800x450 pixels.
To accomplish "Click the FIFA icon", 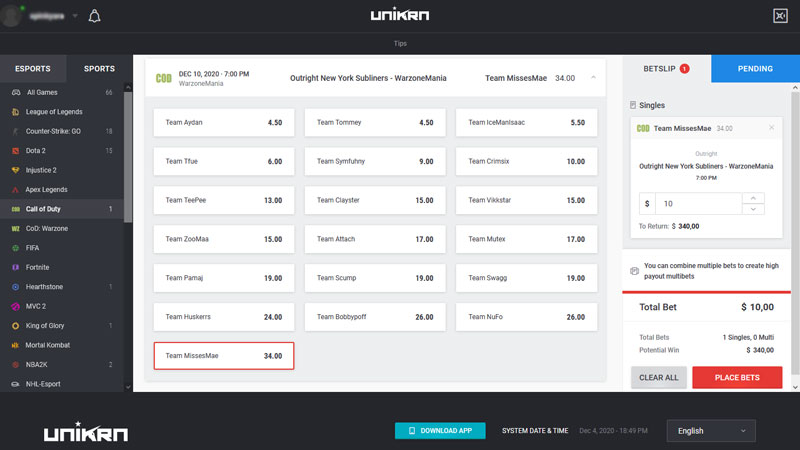I will pos(15,248).
